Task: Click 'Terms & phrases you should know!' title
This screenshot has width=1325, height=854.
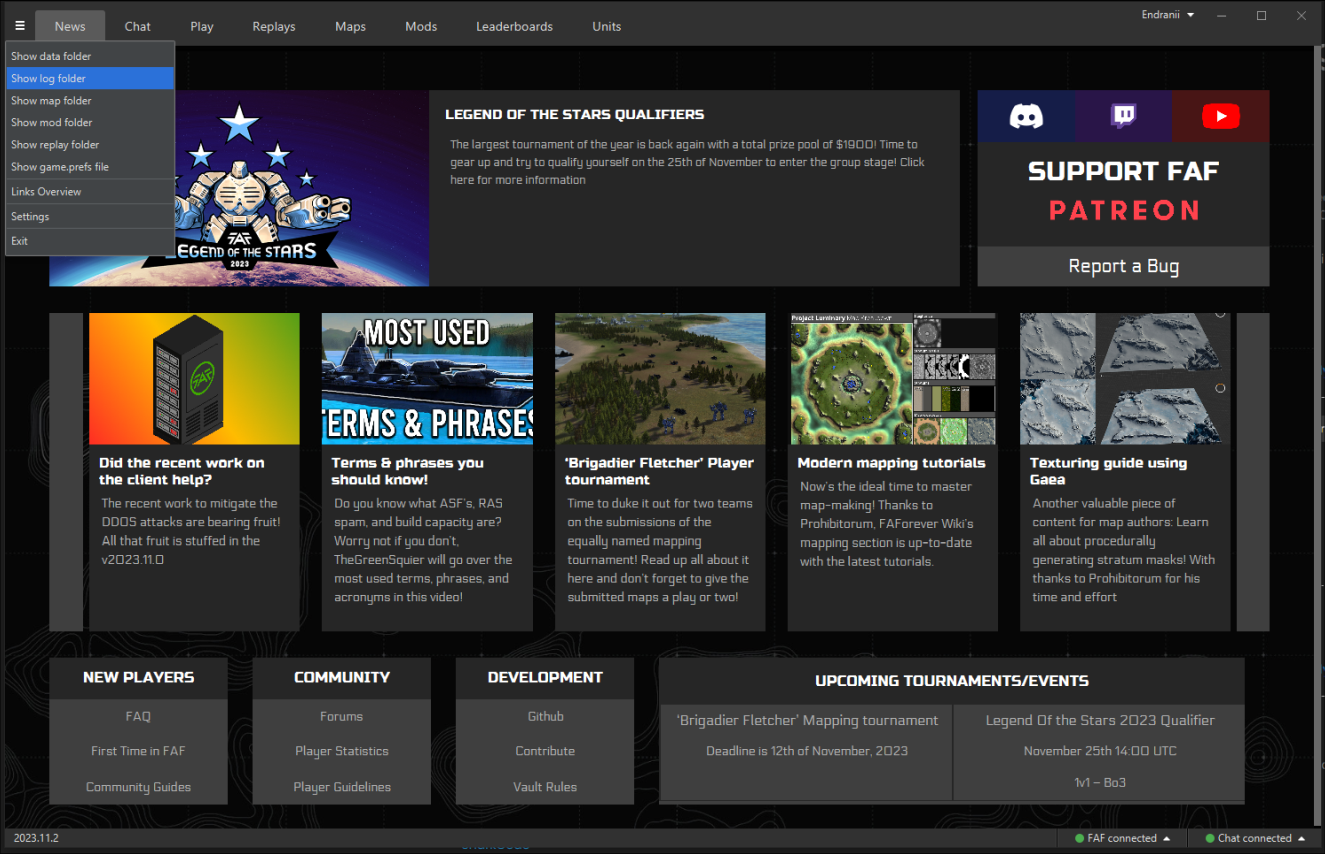Action: tap(408, 471)
